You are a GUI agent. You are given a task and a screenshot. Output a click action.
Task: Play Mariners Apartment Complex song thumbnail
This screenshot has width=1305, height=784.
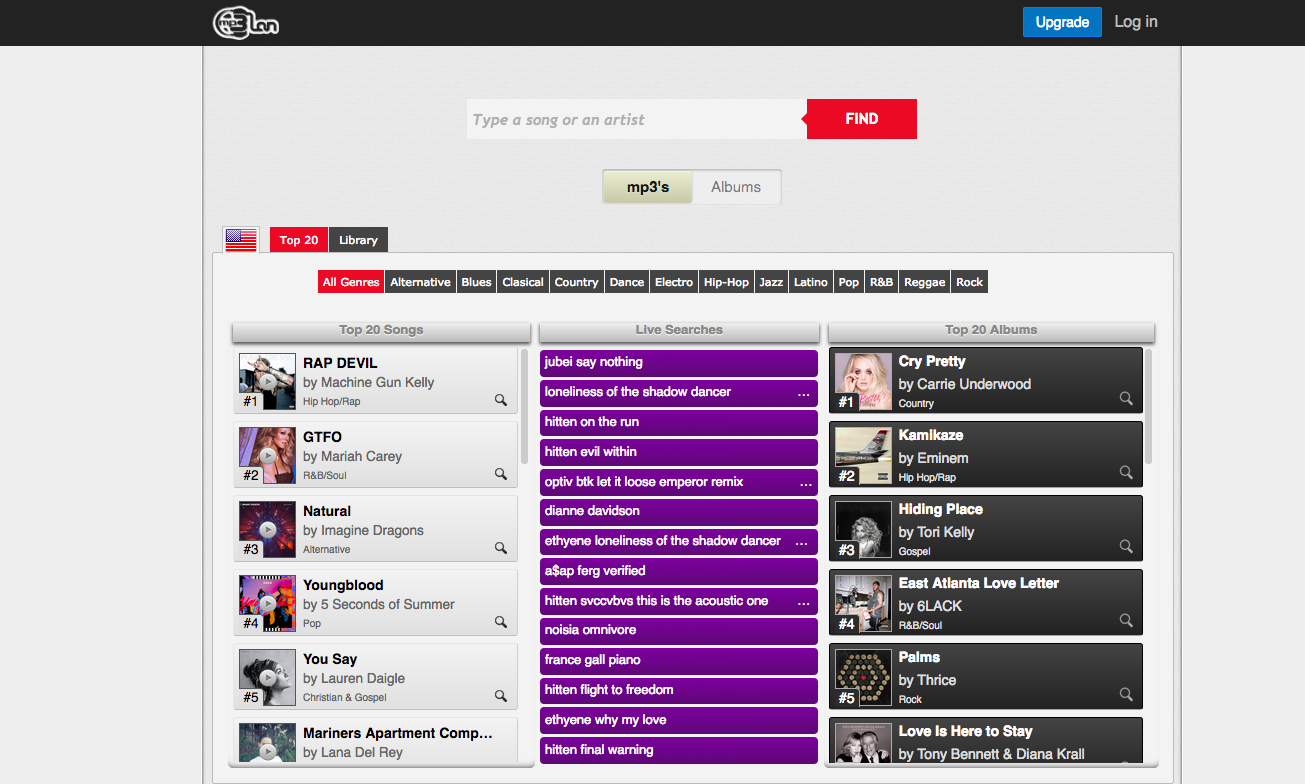(267, 744)
